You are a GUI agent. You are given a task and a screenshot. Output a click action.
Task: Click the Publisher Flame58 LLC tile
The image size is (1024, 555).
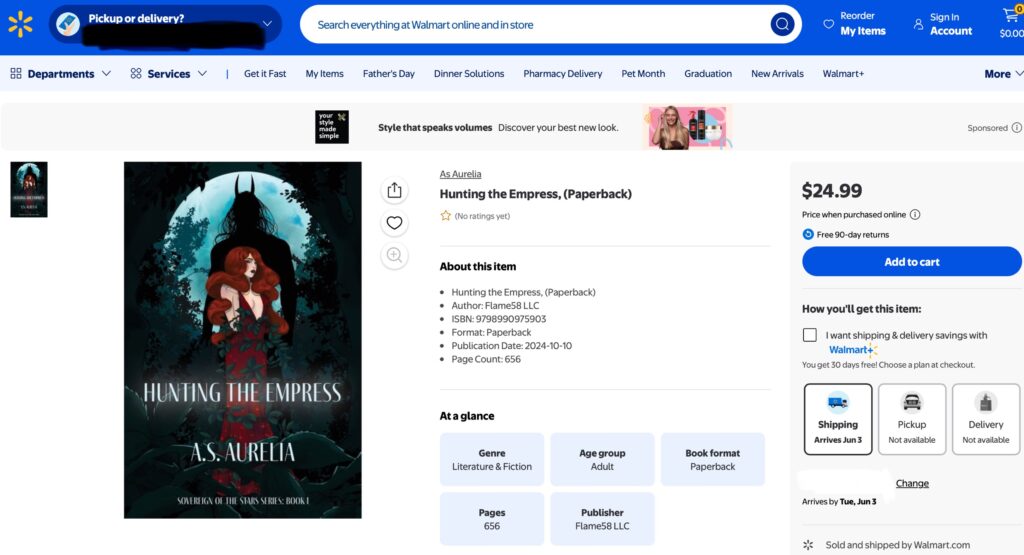(x=602, y=519)
